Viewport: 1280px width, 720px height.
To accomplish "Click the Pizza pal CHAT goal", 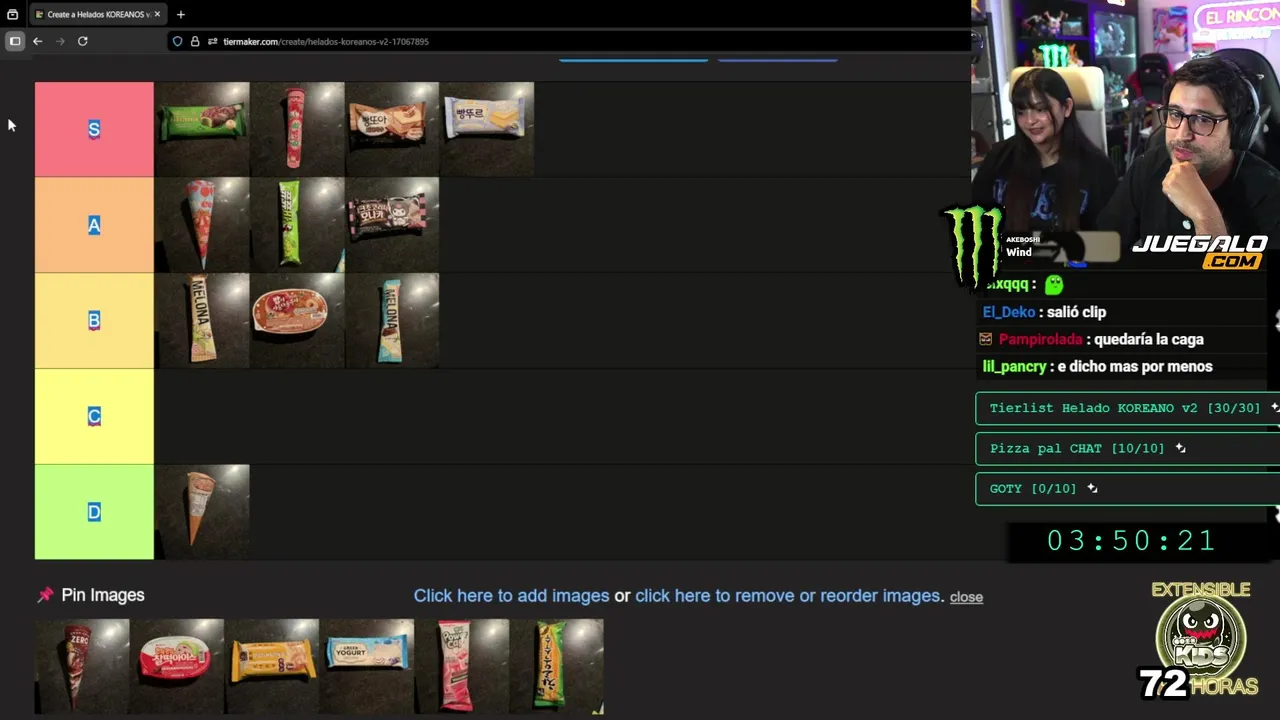I will point(1127,448).
